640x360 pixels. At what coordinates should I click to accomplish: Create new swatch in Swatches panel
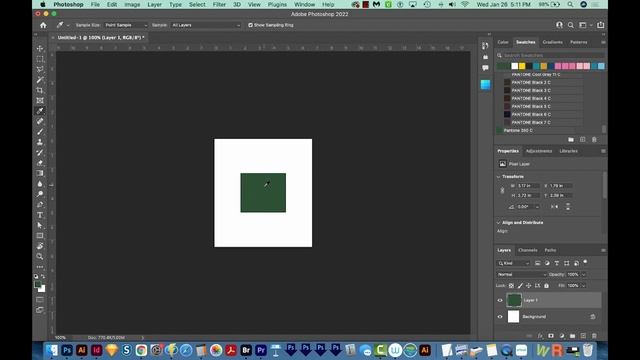[582, 140]
